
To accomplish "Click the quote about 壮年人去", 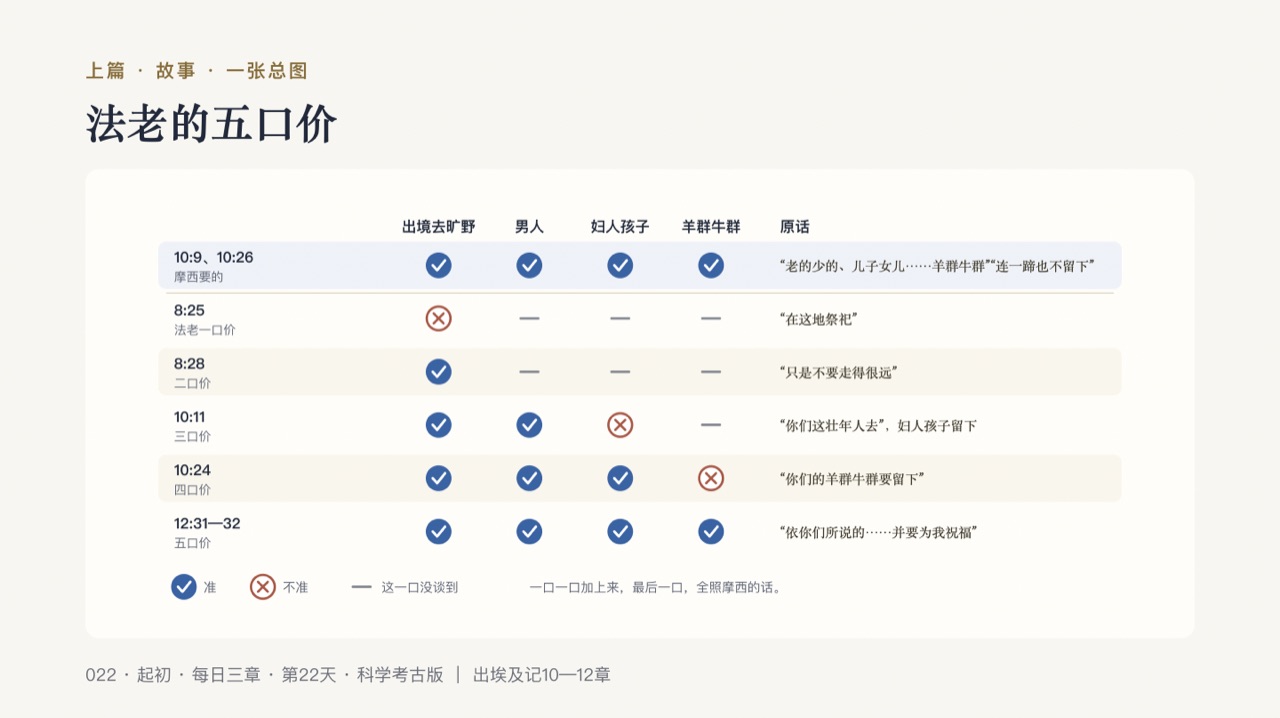I will pos(877,425).
